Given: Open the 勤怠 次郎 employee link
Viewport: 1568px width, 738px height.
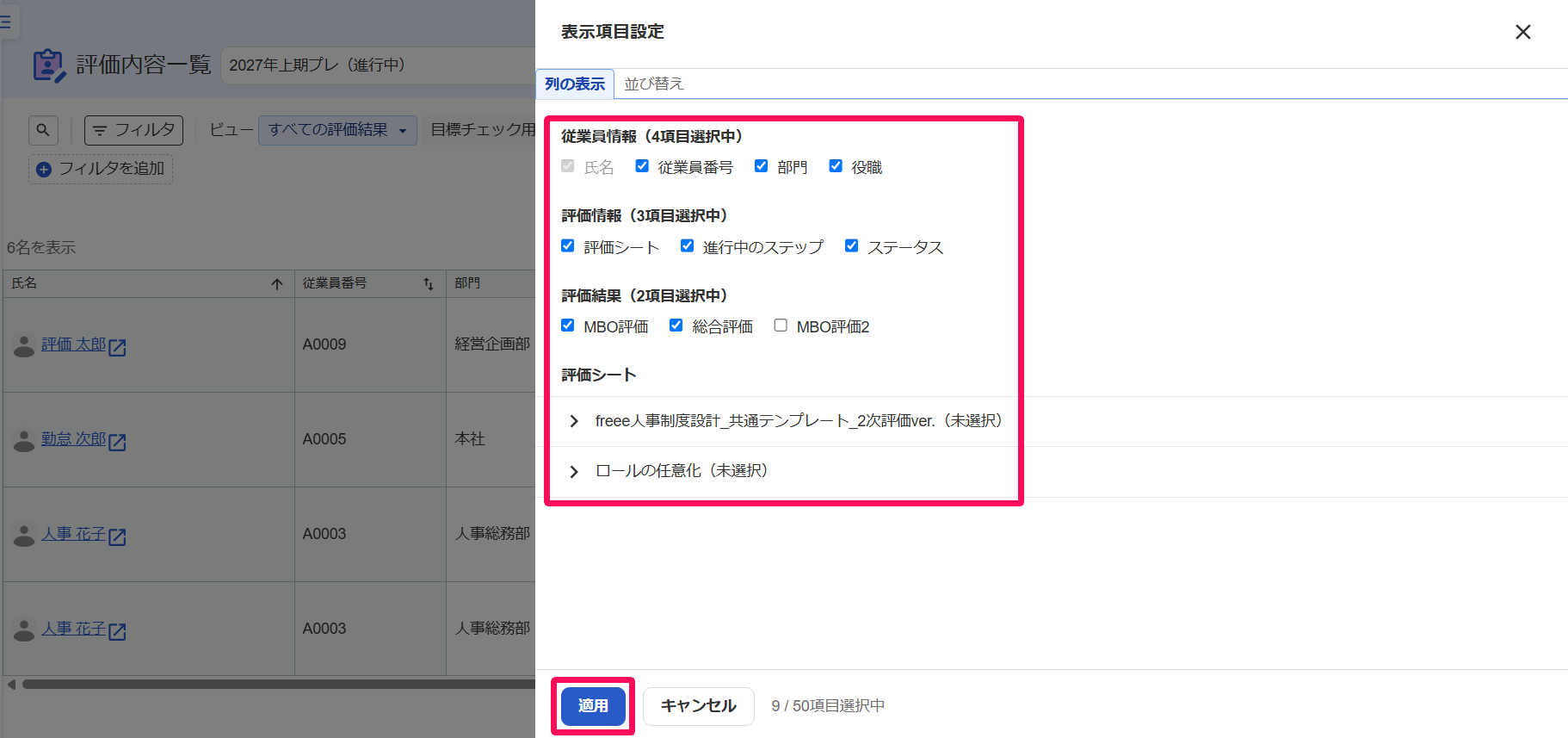Looking at the screenshot, I should click(74, 439).
